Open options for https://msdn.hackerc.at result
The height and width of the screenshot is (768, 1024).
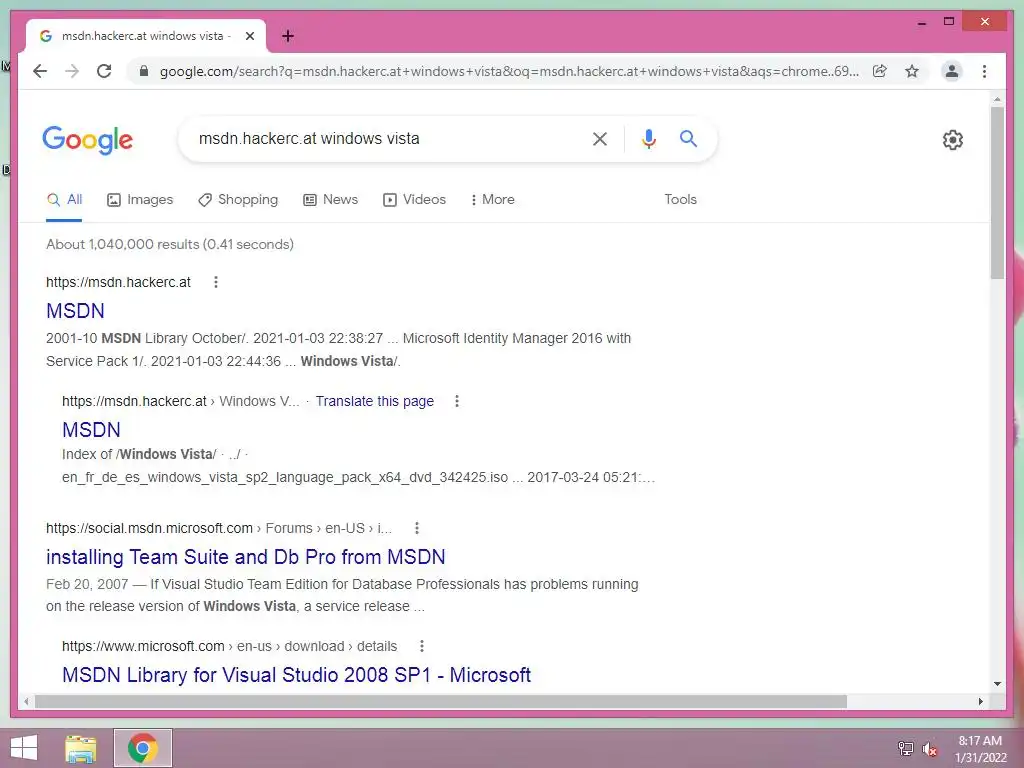[x=216, y=282]
